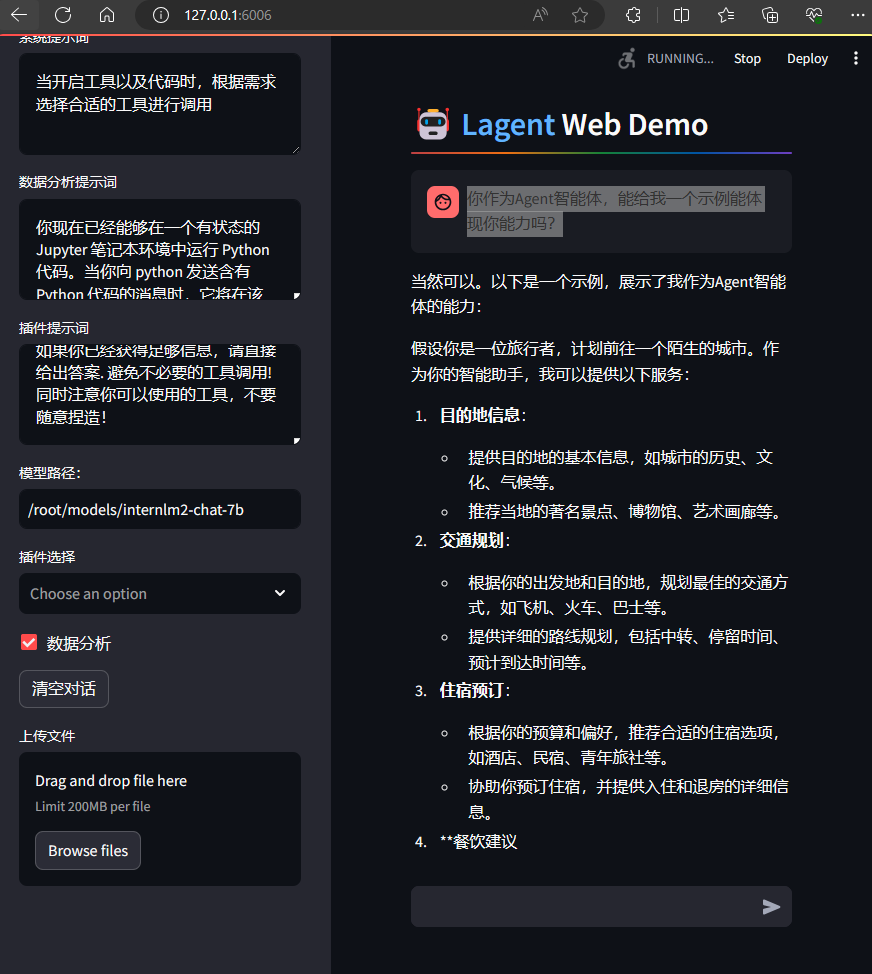
Task: Toggle the favorite star in the address bar
Action: tap(579, 15)
